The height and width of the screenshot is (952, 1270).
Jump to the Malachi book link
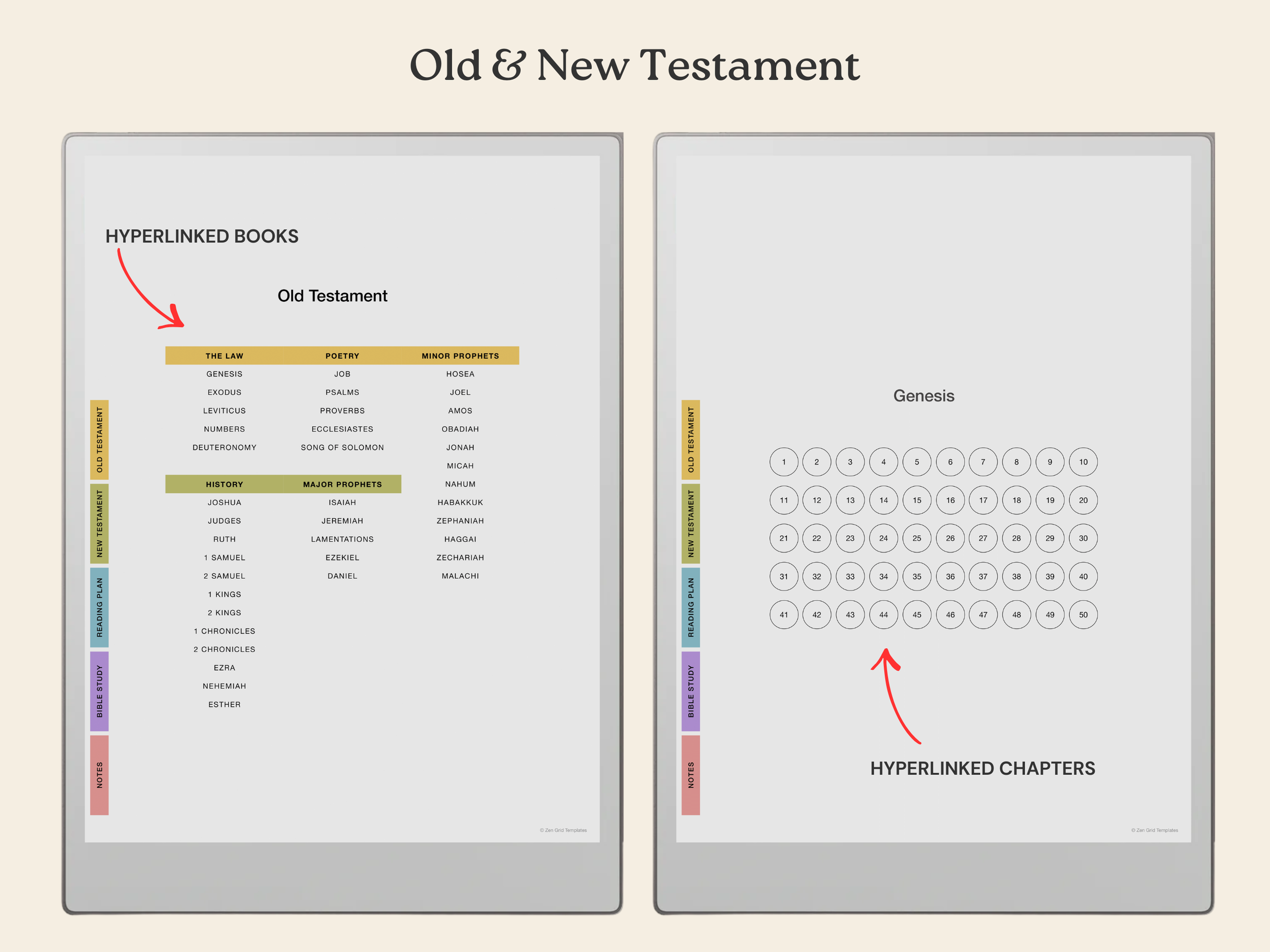point(460,576)
